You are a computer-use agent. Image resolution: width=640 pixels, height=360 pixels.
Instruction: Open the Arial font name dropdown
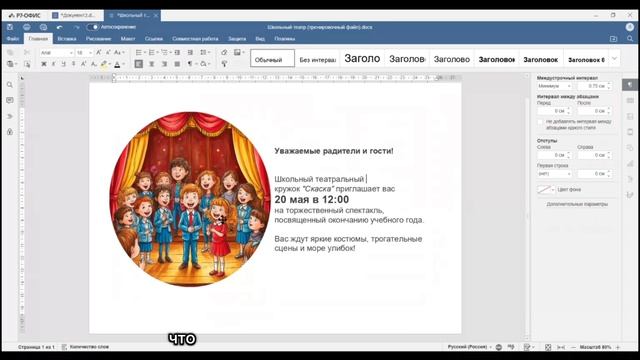pyautogui.click(x=71, y=53)
